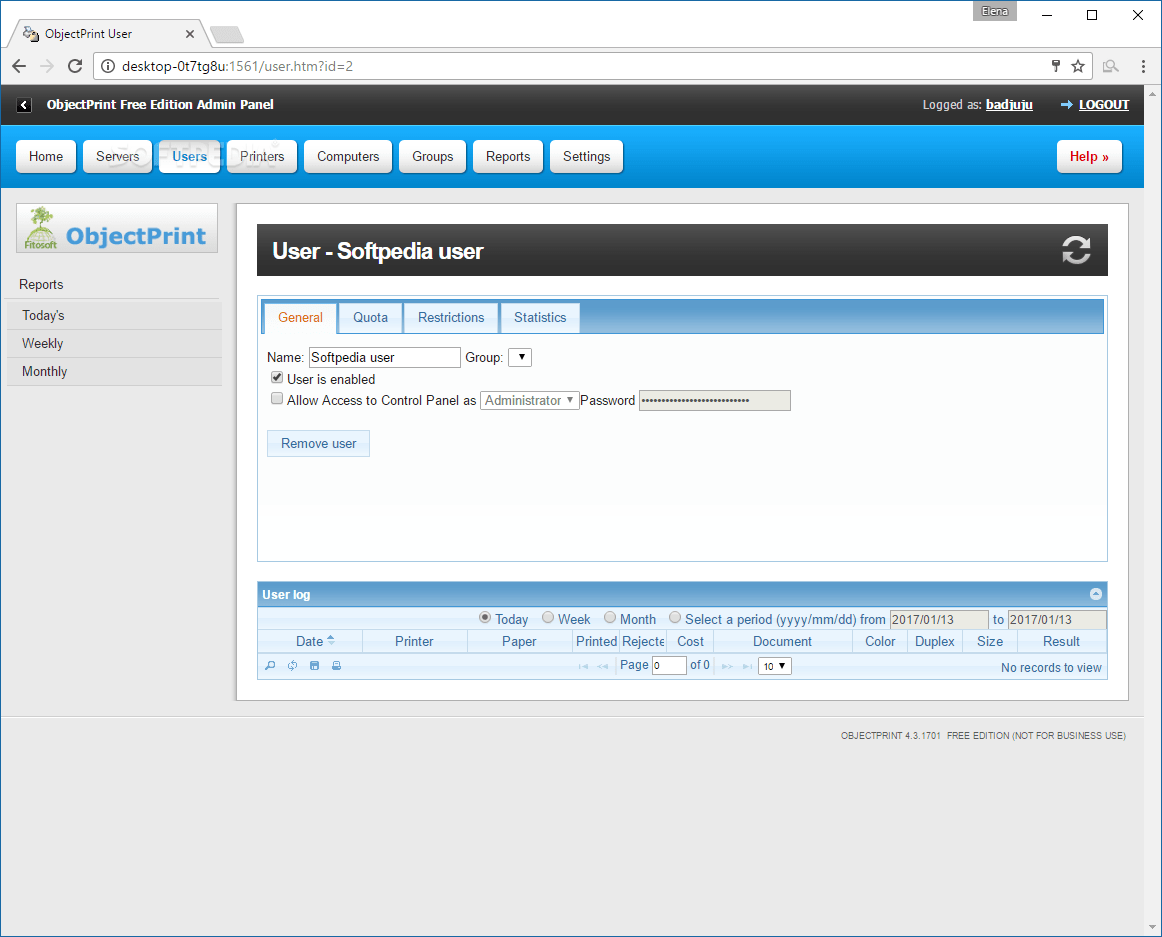Open the Servers navigation item
Viewport: 1162px width, 937px height.
click(117, 156)
